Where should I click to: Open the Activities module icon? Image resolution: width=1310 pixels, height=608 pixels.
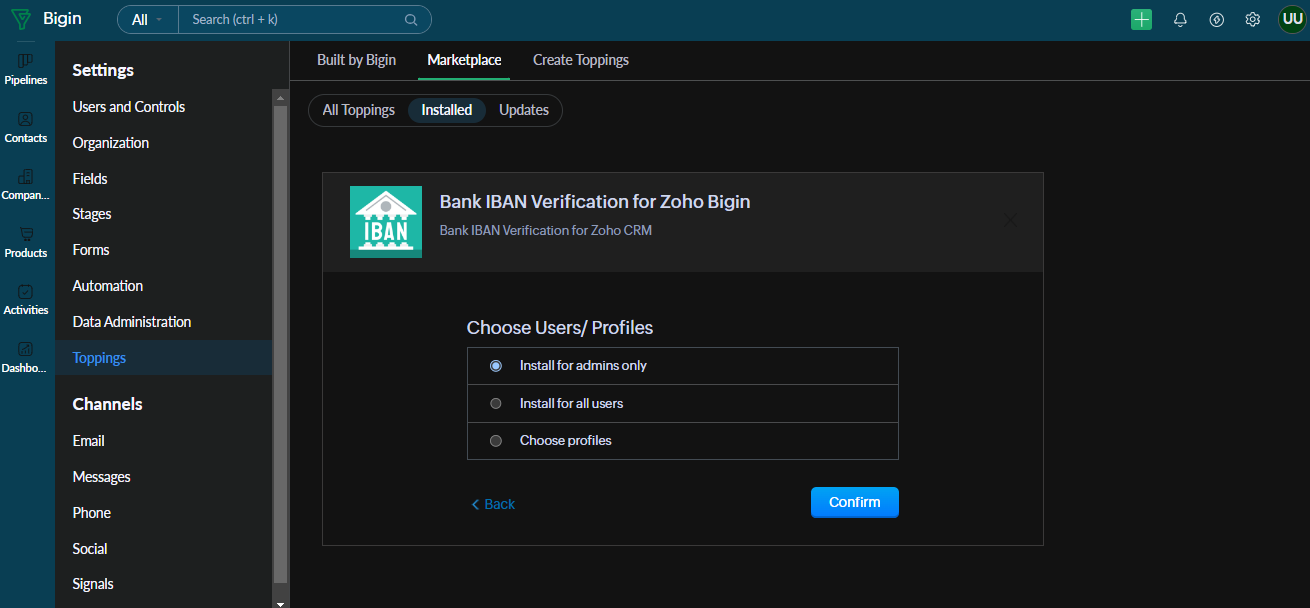tap(26, 291)
